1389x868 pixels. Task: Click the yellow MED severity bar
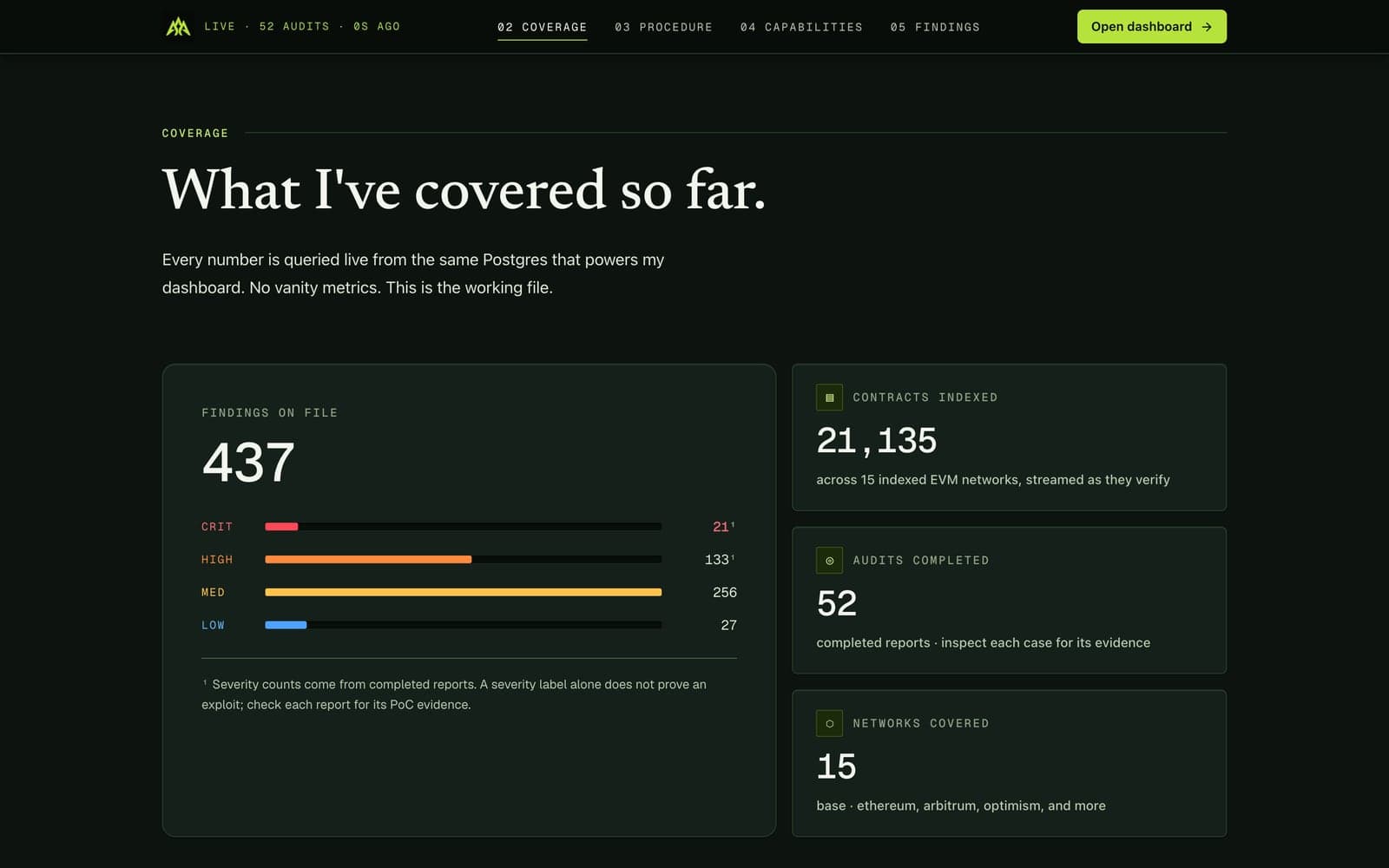[x=463, y=593]
